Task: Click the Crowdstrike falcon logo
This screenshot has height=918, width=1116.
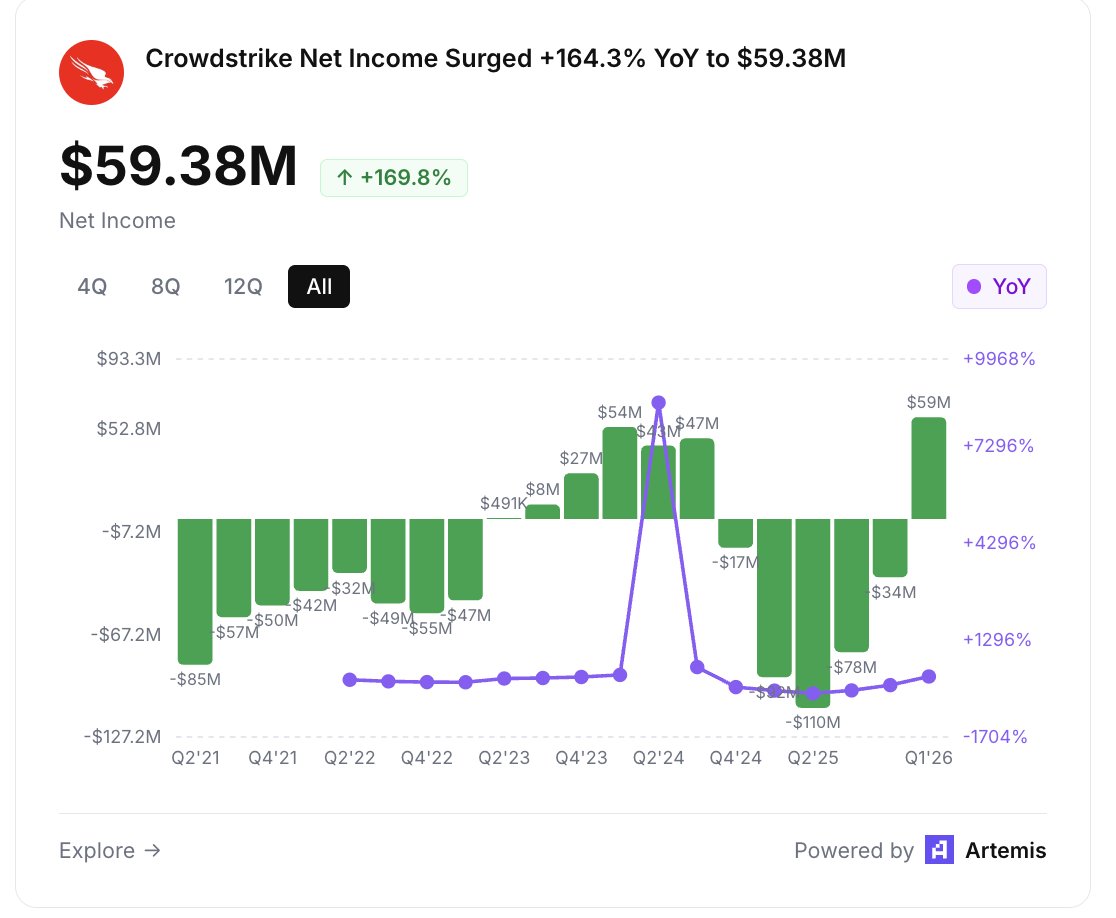Action: tap(91, 72)
